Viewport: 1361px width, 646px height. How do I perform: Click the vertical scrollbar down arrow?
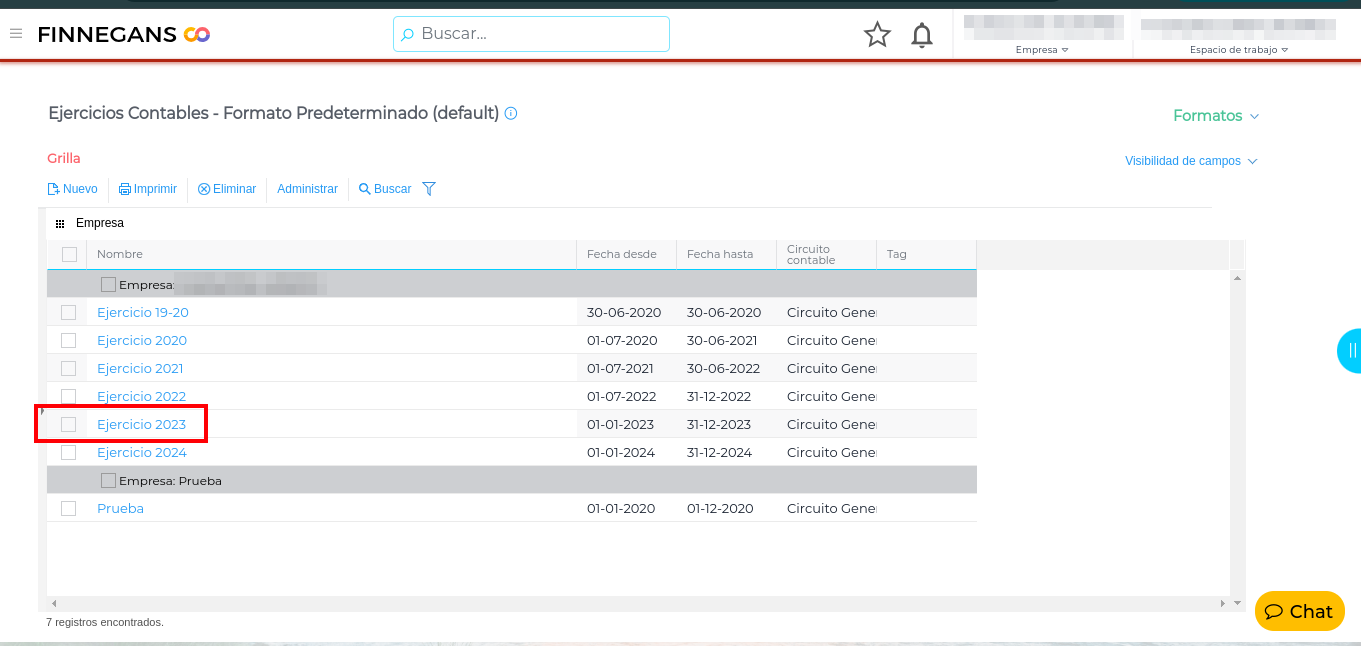click(x=1238, y=603)
